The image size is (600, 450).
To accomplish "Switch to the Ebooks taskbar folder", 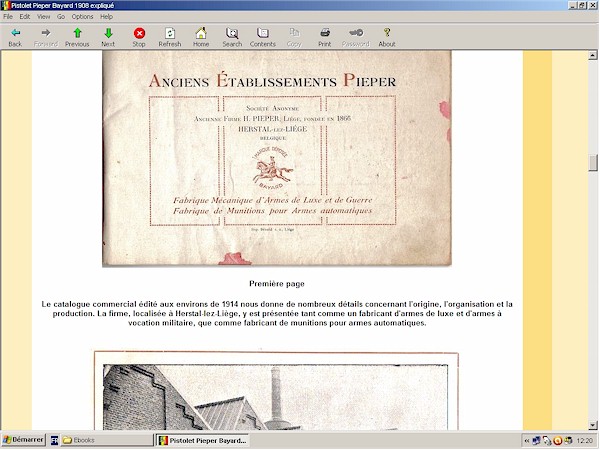I will coord(107,440).
